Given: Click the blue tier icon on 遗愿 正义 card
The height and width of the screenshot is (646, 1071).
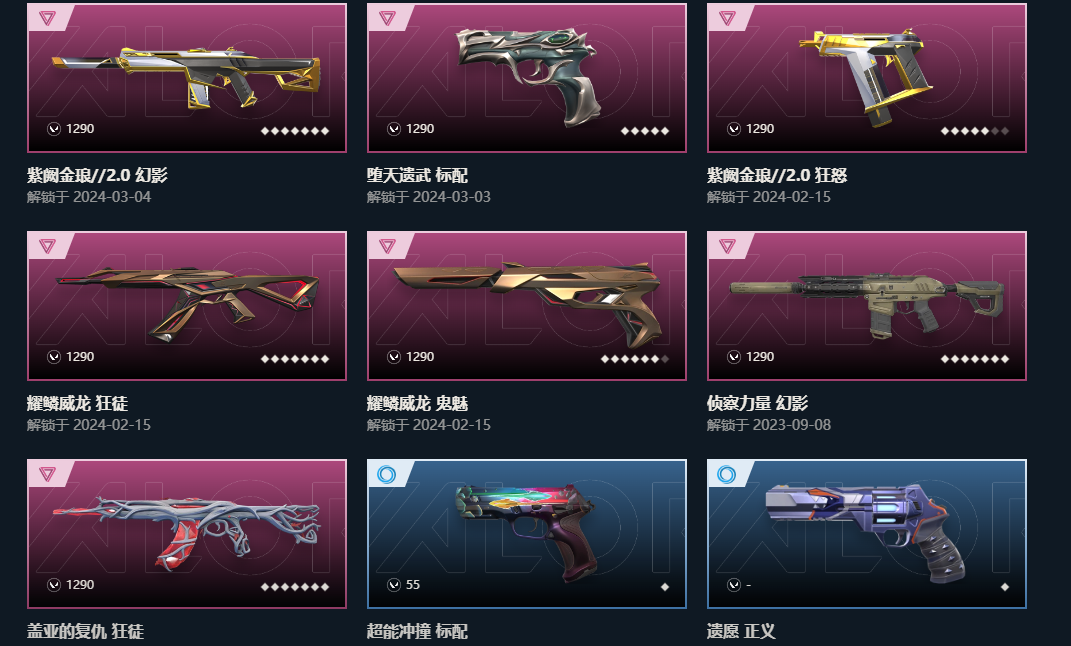Looking at the screenshot, I should coord(727,474).
